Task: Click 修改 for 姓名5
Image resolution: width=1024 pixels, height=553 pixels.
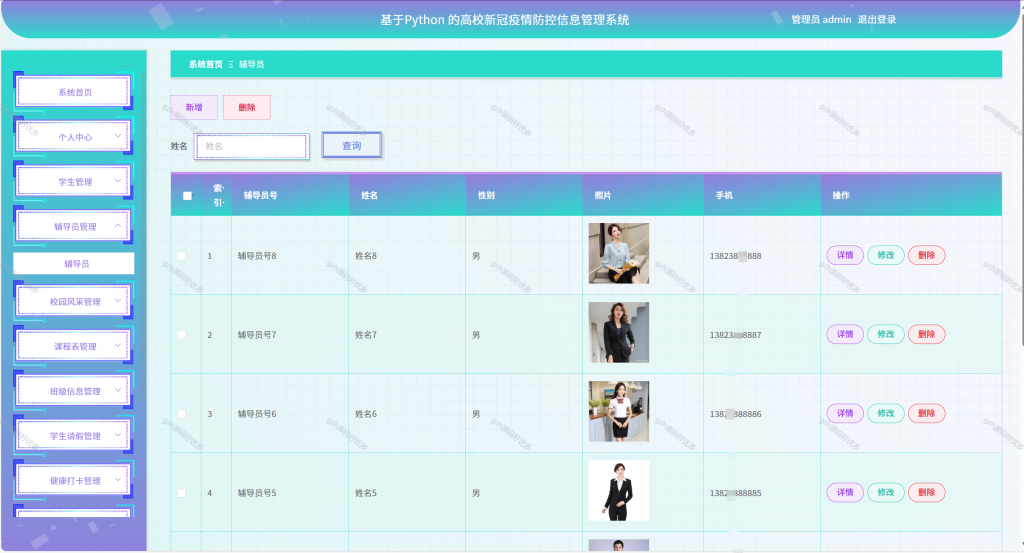Action: pyautogui.click(x=886, y=492)
